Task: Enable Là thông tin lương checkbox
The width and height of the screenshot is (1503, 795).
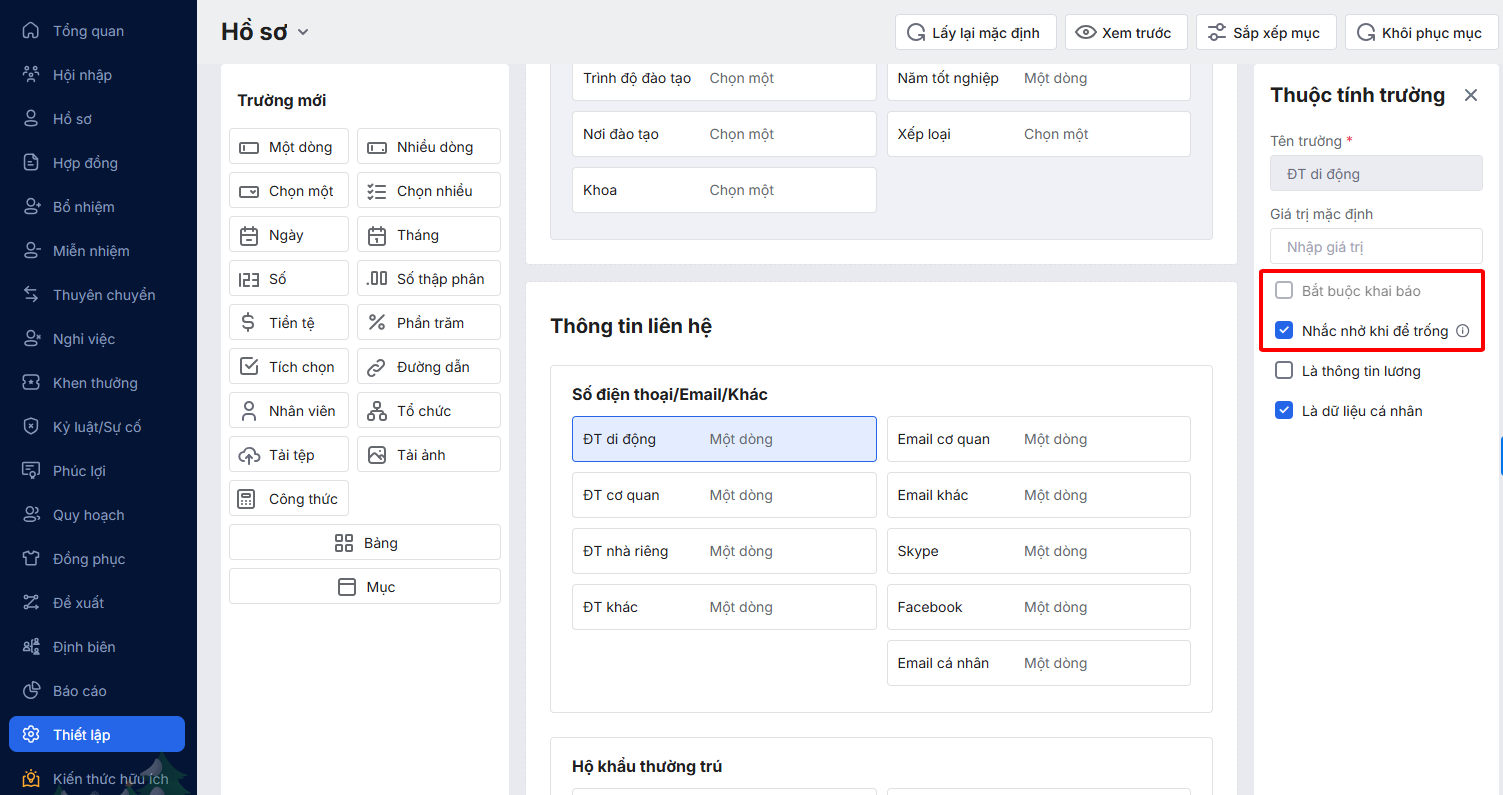Action: [1285, 371]
